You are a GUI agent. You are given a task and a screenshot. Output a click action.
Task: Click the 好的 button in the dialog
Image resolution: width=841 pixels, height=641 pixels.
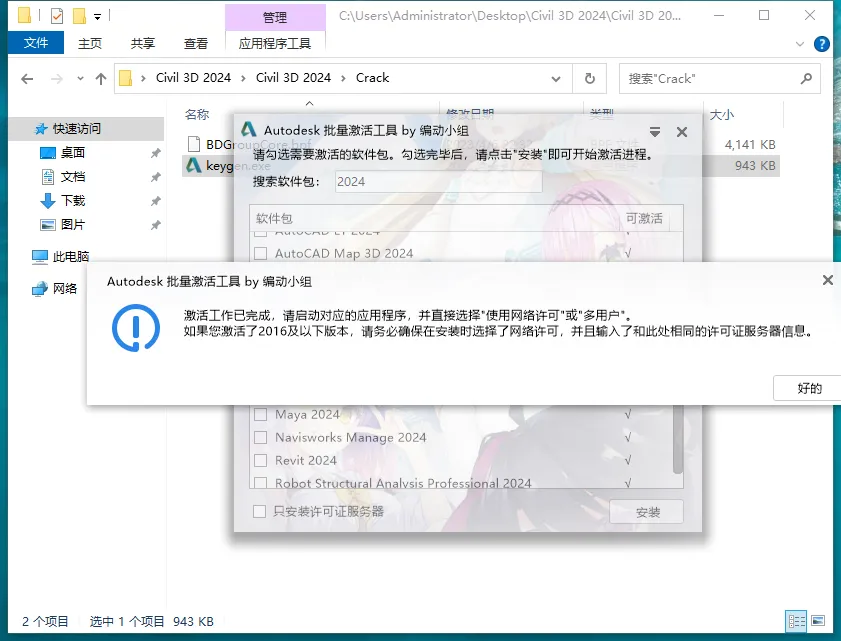click(807, 388)
